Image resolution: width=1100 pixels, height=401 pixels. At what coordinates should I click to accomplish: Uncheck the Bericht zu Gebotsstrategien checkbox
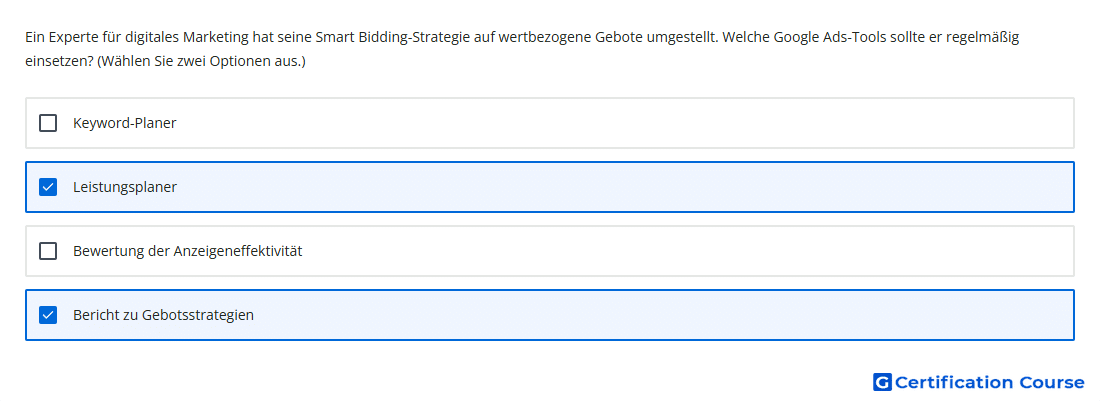[48, 315]
